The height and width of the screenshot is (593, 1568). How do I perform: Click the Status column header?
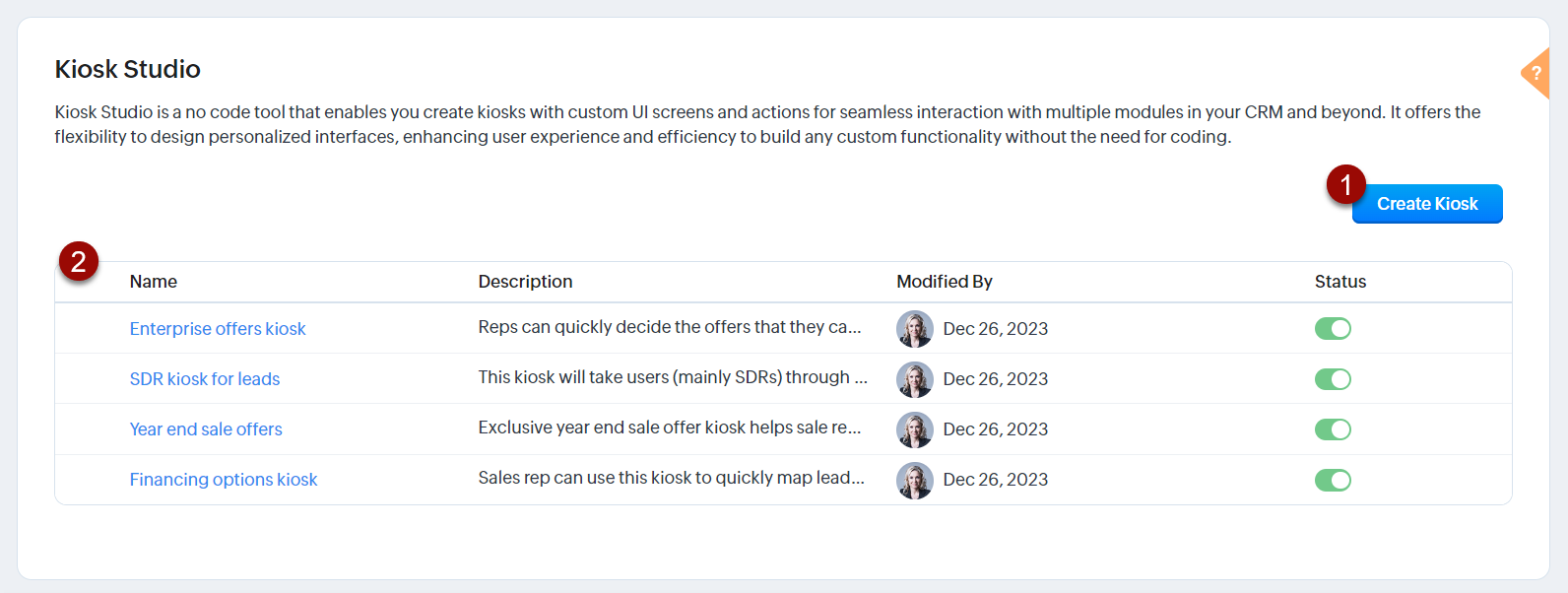(1340, 282)
